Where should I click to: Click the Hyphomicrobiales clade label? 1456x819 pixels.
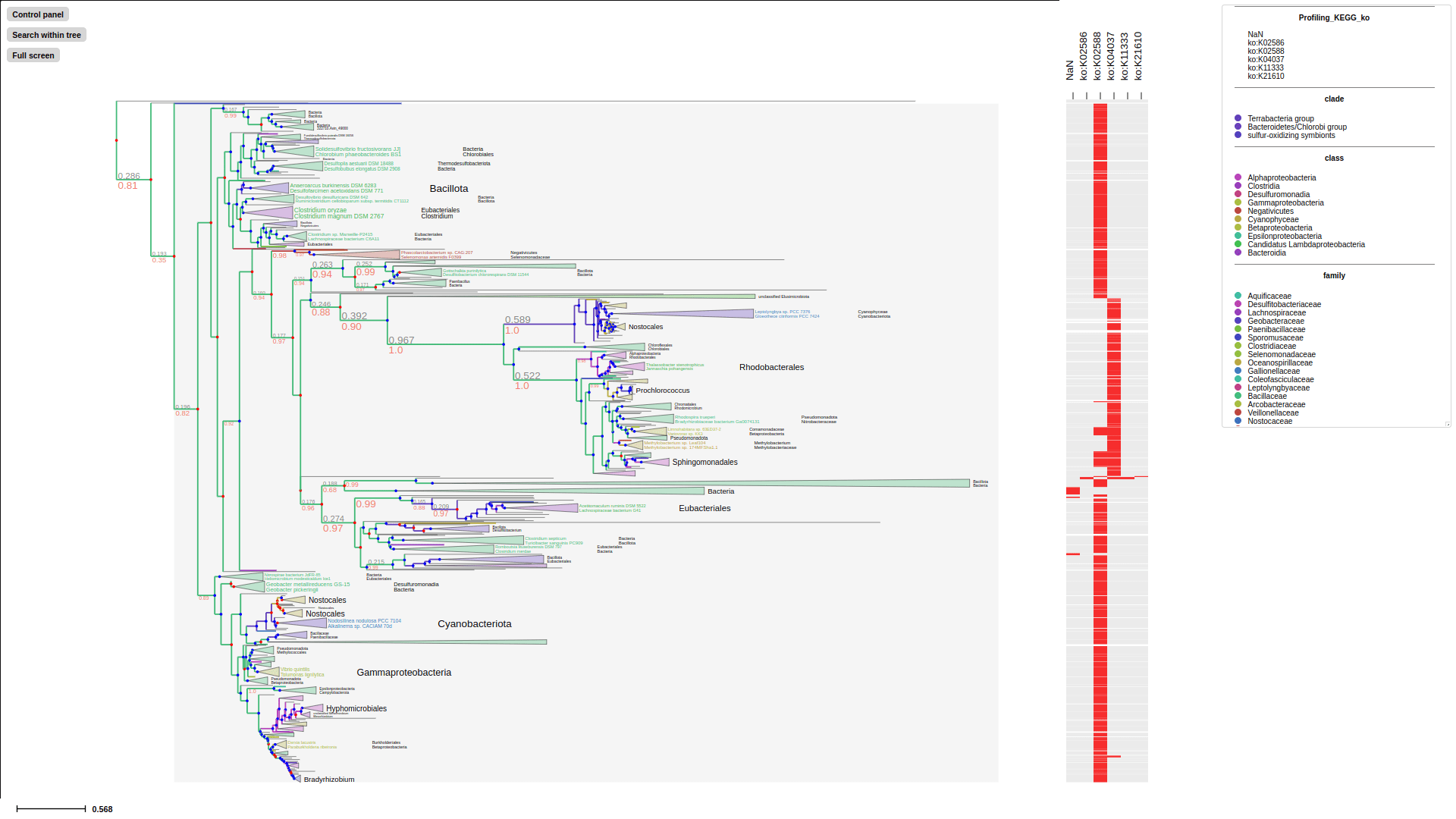pyautogui.click(x=356, y=709)
